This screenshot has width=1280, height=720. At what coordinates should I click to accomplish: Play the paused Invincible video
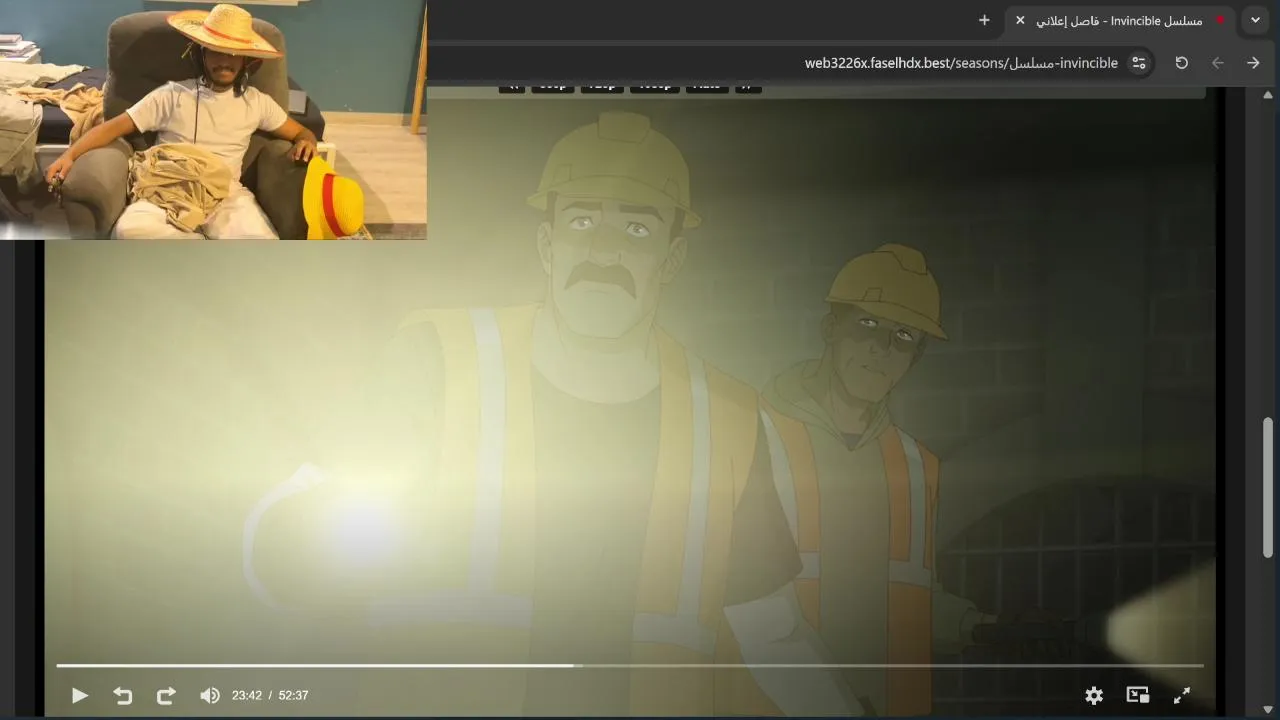tap(80, 695)
